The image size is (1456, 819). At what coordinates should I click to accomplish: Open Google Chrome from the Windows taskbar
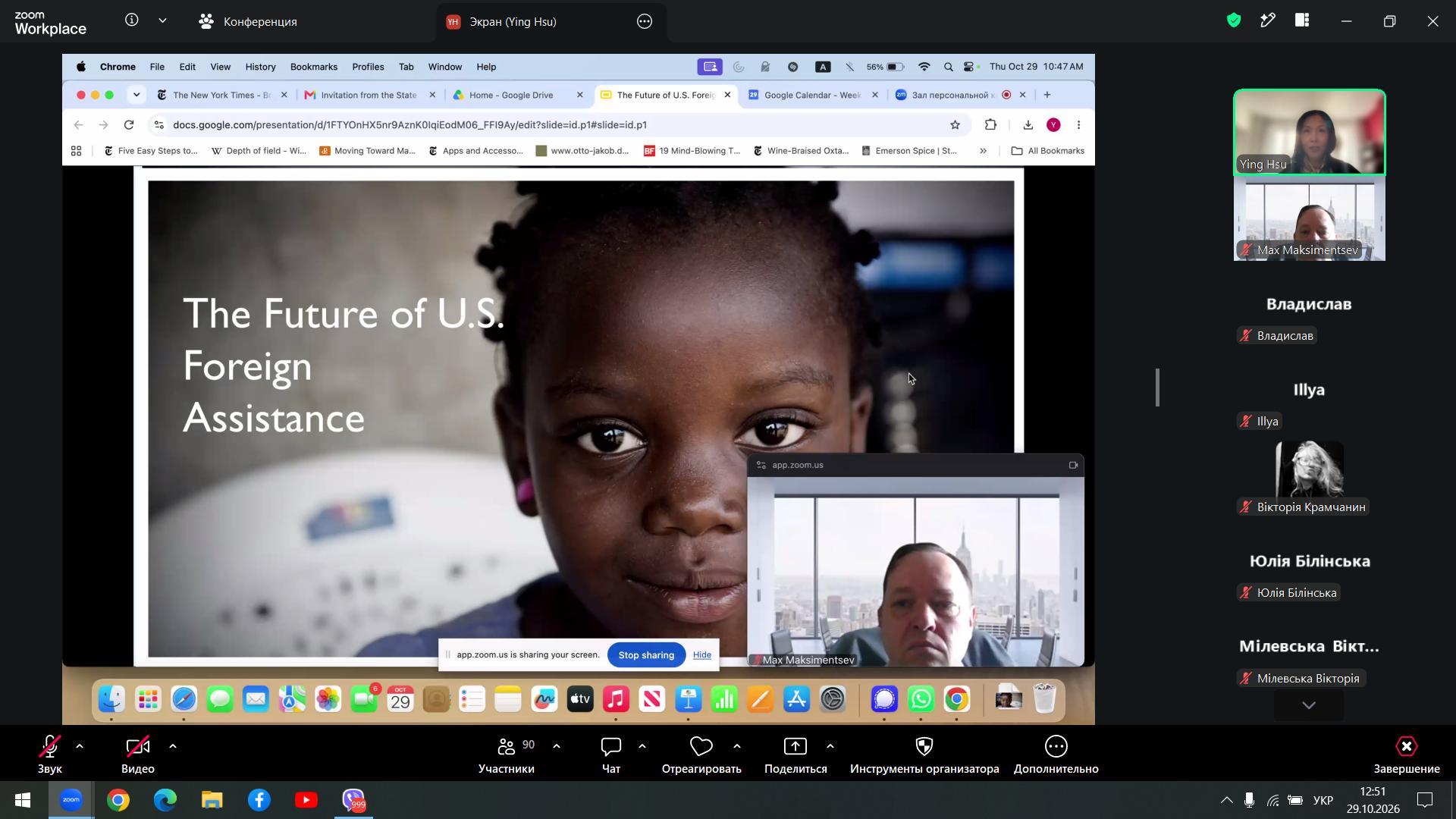[x=118, y=800]
